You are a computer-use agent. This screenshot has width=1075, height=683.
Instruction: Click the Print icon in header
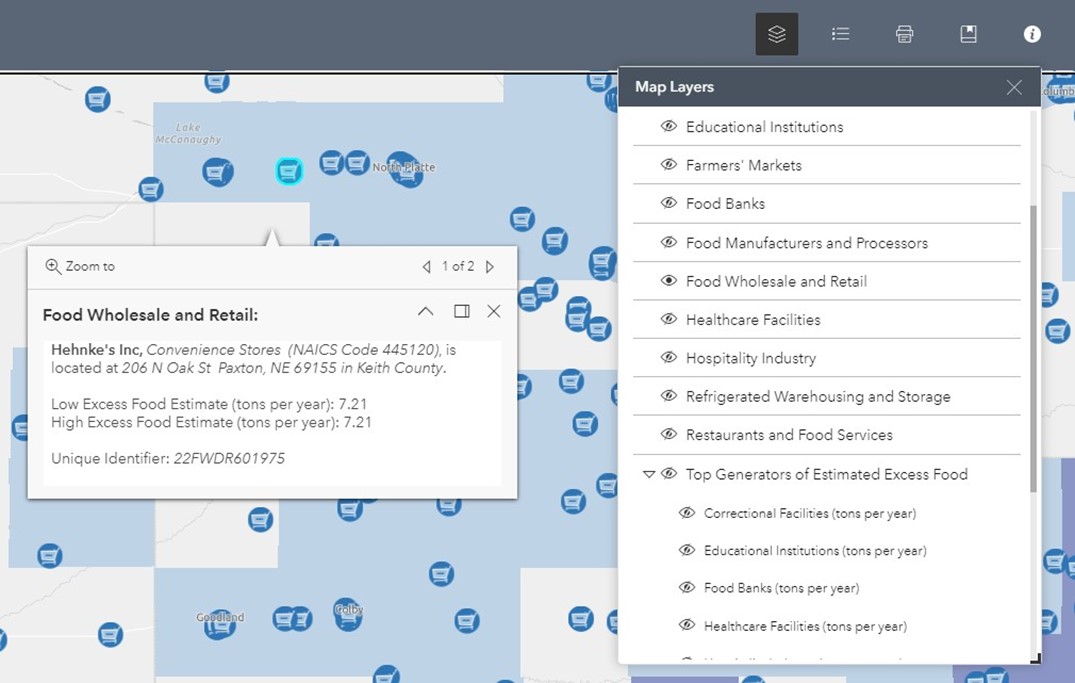coord(904,34)
